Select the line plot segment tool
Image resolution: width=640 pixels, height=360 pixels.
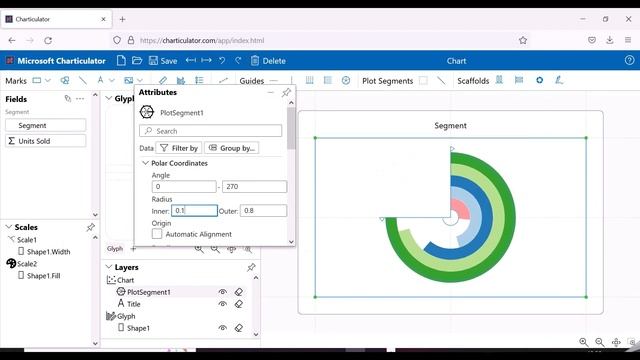441,80
